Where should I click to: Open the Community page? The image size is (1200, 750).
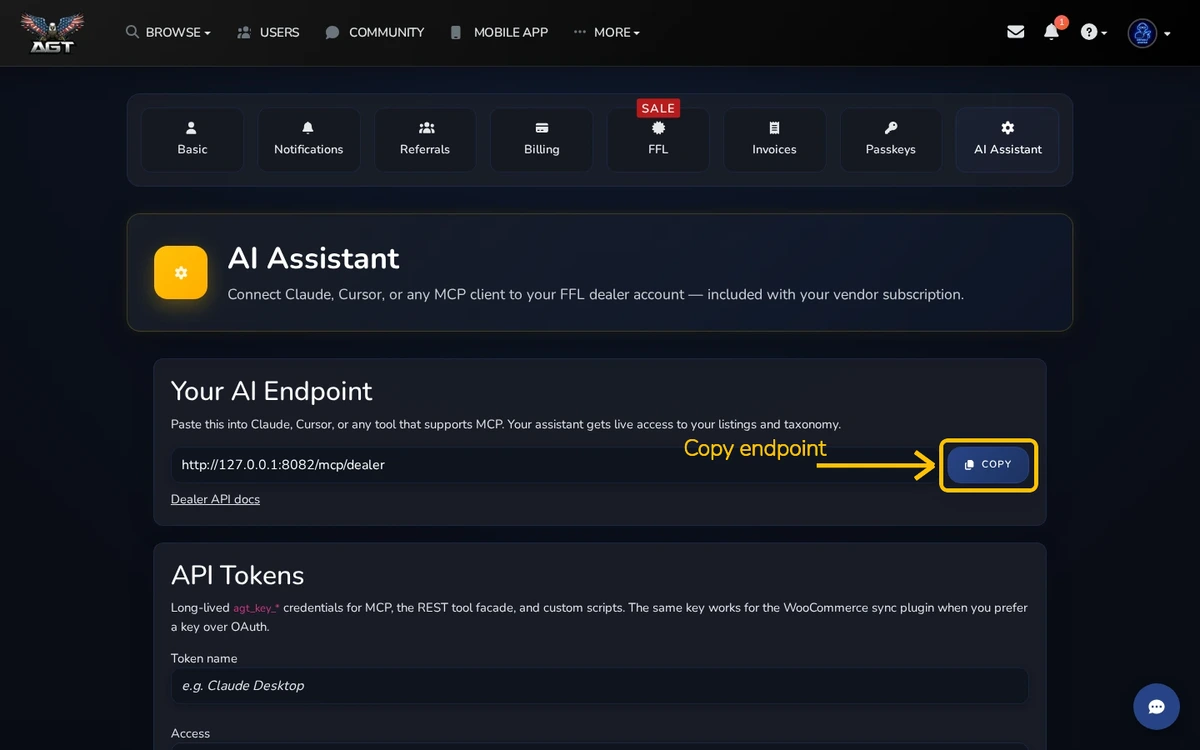[x=375, y=32]
